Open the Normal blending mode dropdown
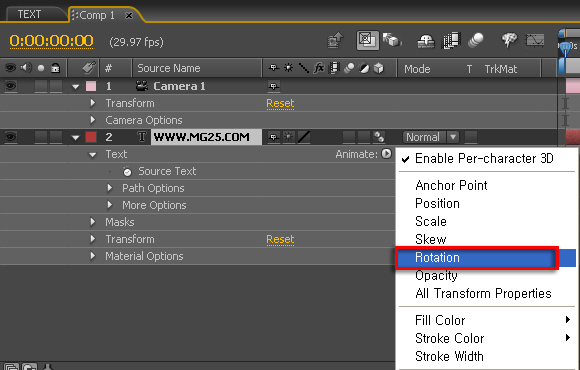Viewport: 580px width, 370px height. click(430, 137)
